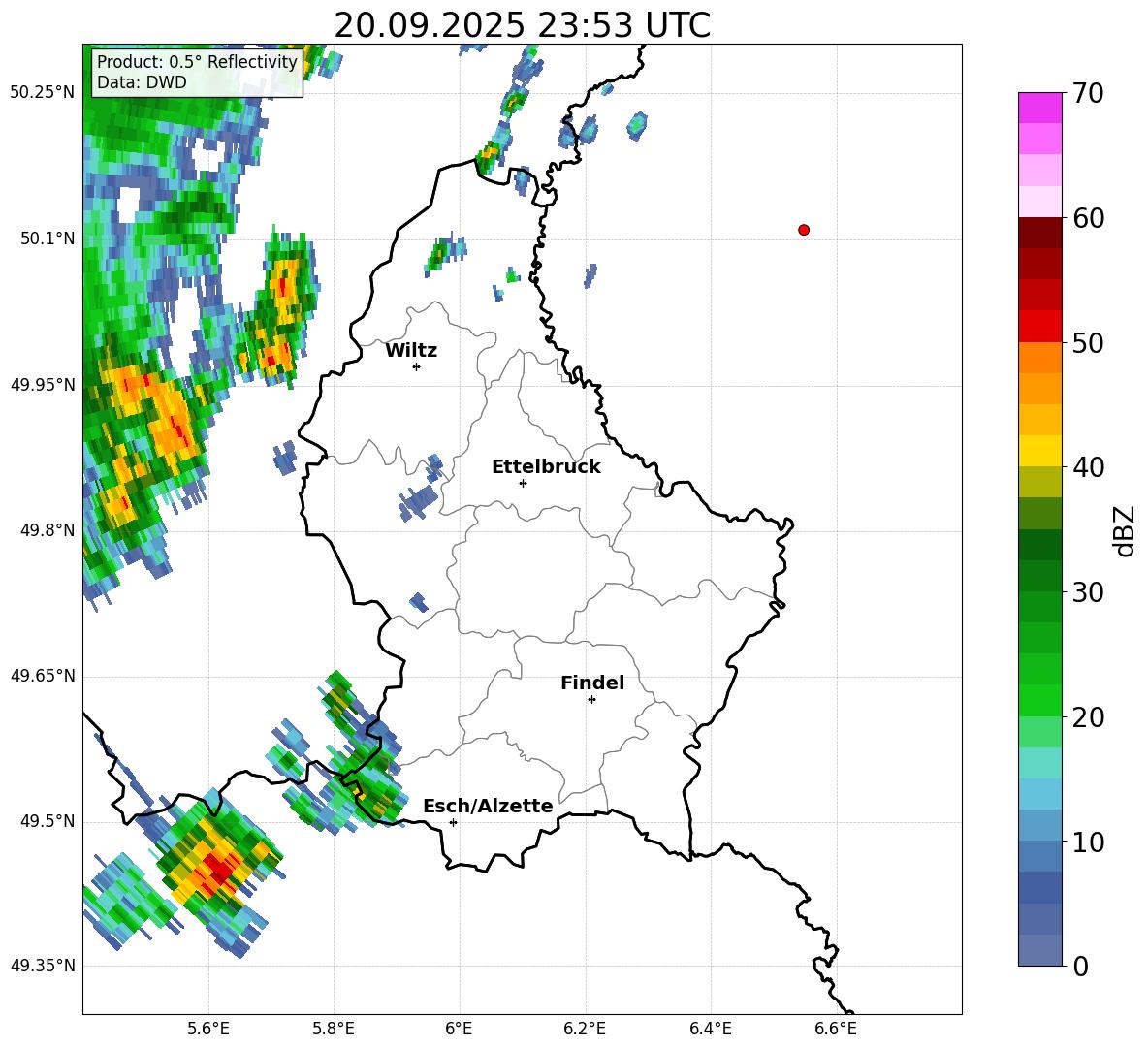Click the Esch/Alzette city label
This screenshot has height=1048, width=1148.
pos(488,806)
